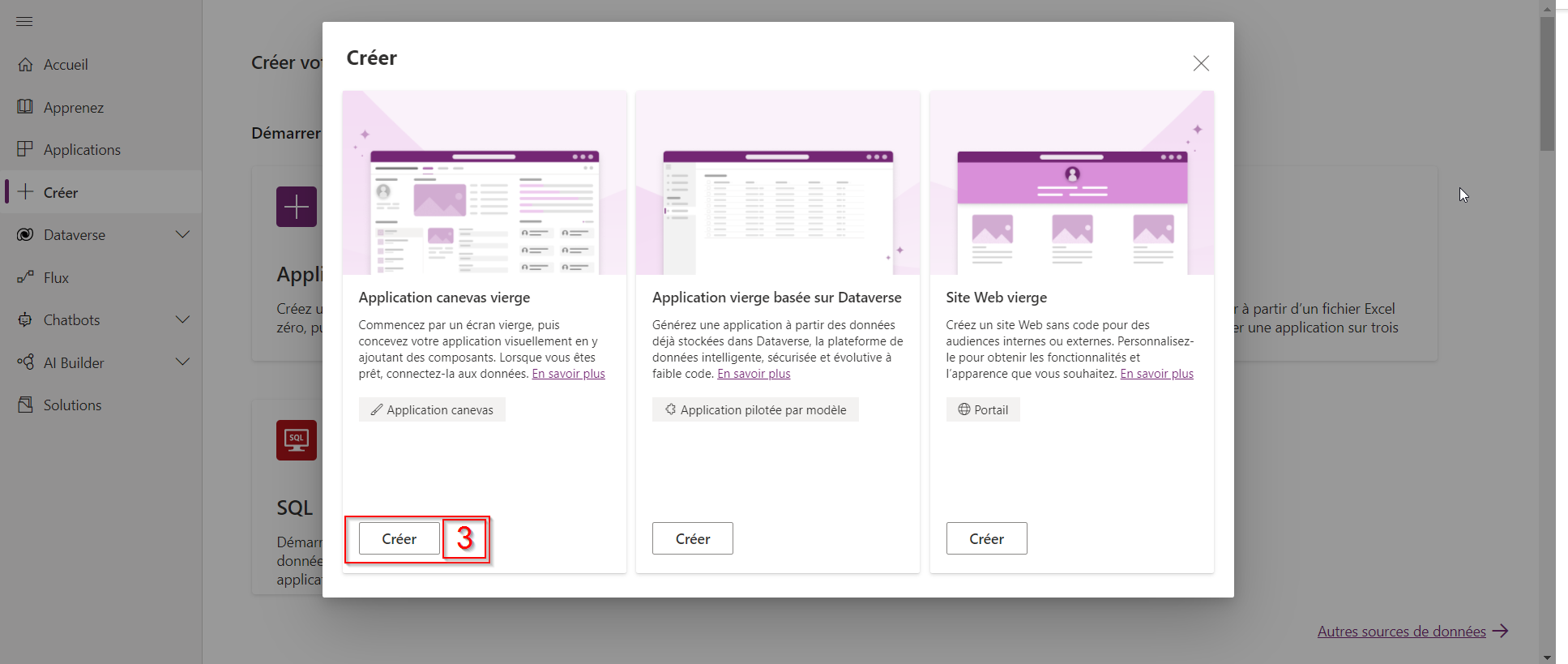
Task: Open En savoir plus link for Site Web vierge
Action: coord(1156,374)
